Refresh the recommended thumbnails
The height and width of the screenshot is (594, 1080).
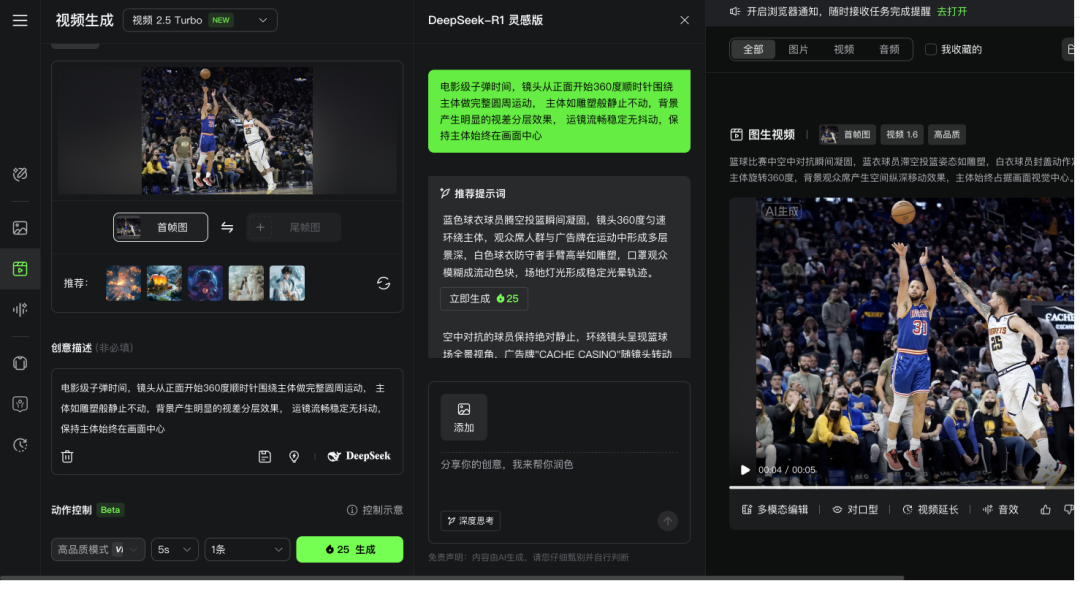click(383, 283)
